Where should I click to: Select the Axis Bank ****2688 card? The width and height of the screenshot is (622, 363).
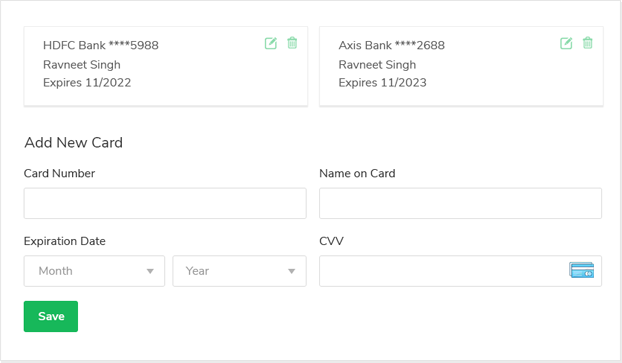point(461,66)
